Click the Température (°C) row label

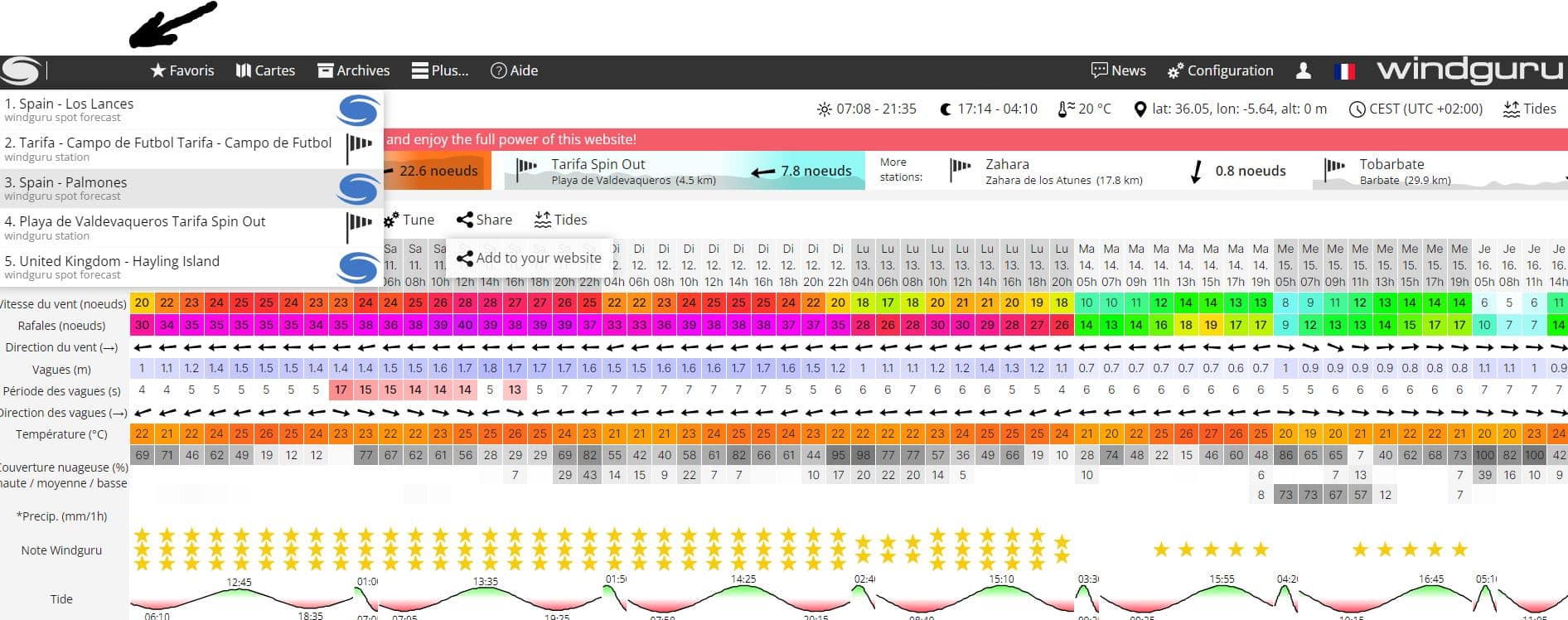(61, 434)
